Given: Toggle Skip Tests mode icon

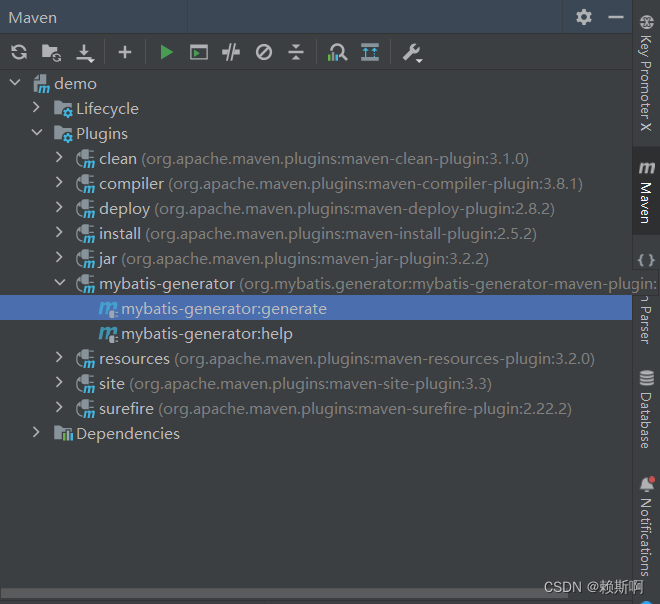Looking at the screenshot, I should click(264, 52).
